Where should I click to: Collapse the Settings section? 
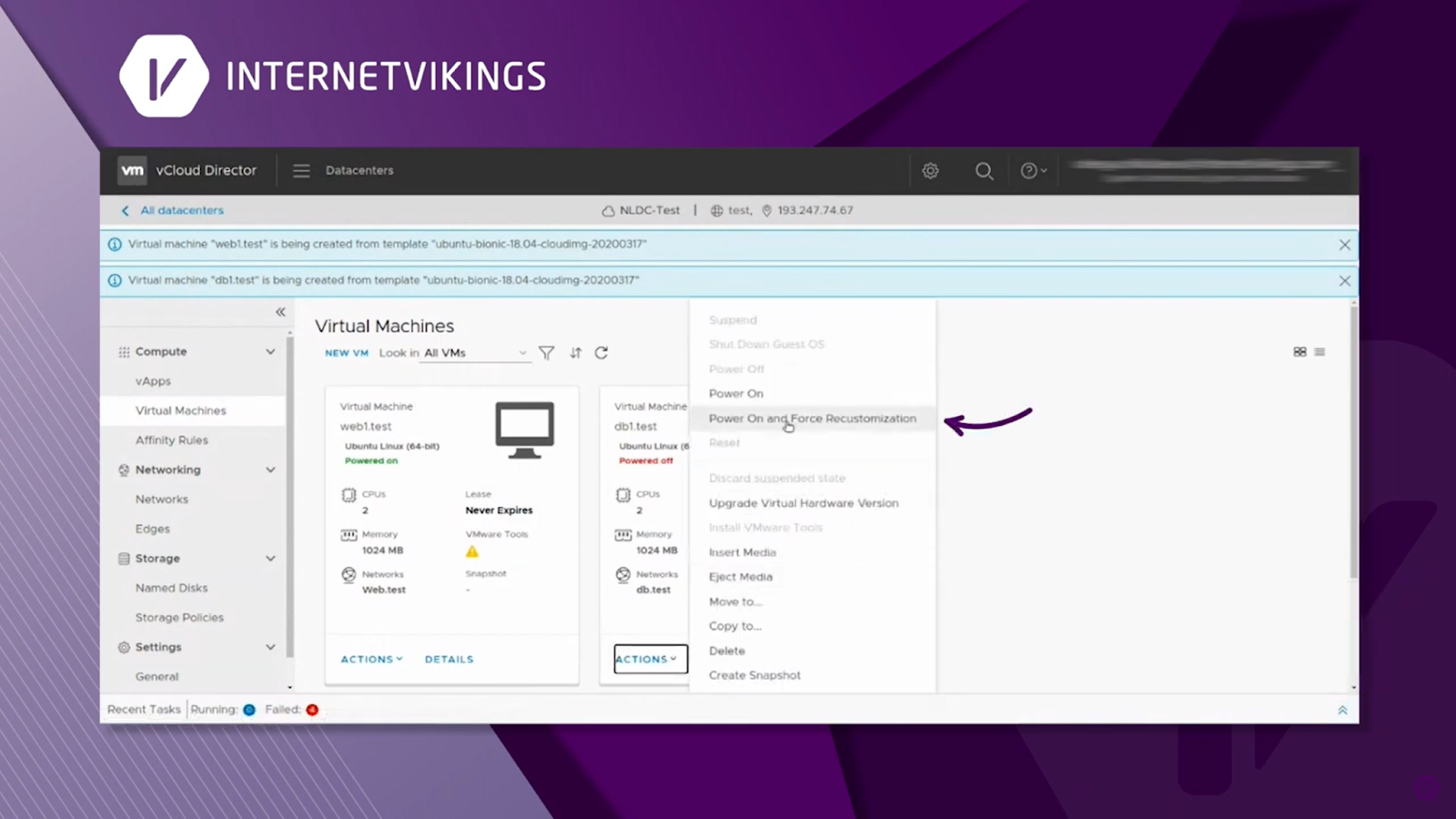(x=270, y=647)
